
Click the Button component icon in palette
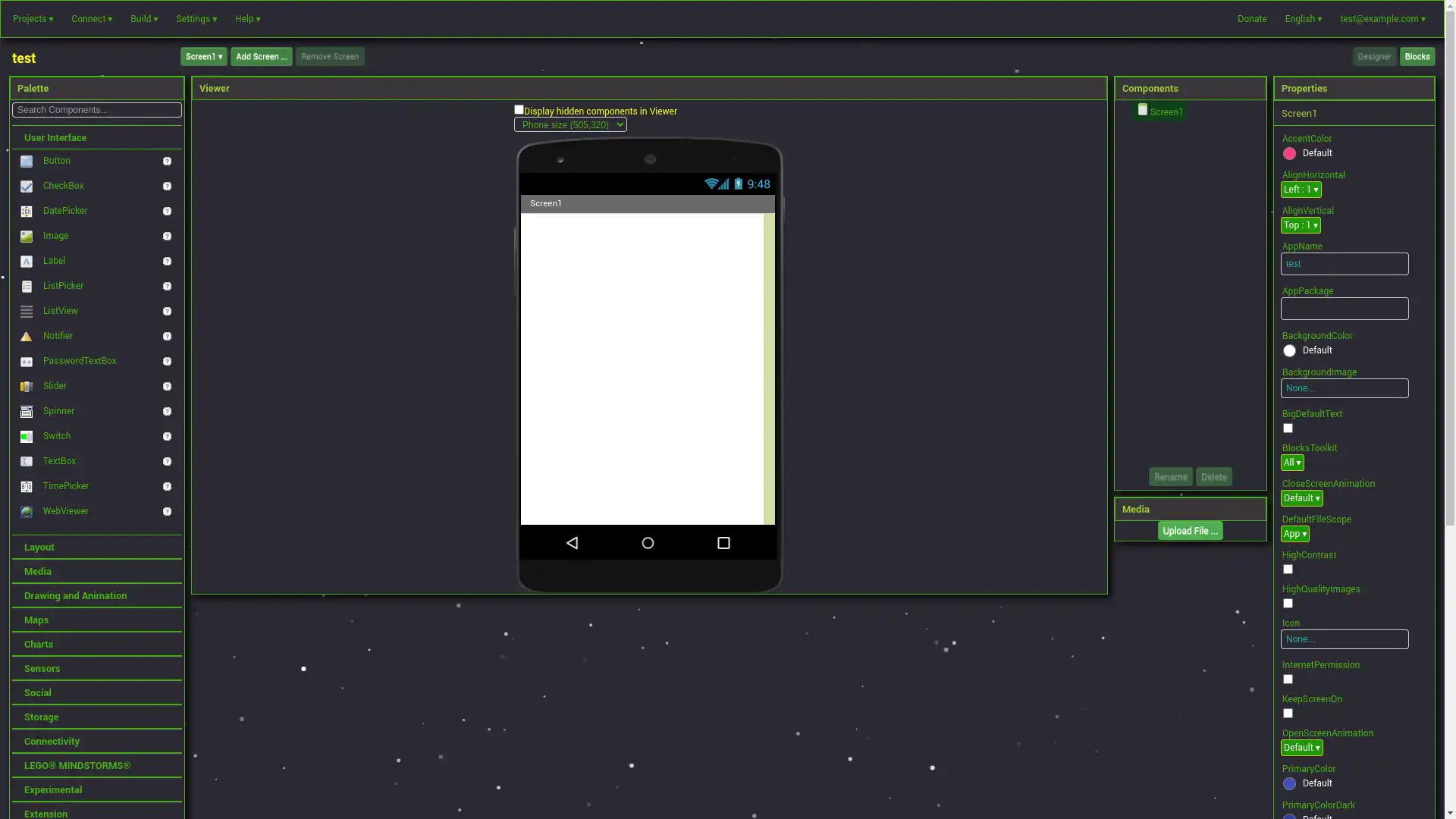26,161
